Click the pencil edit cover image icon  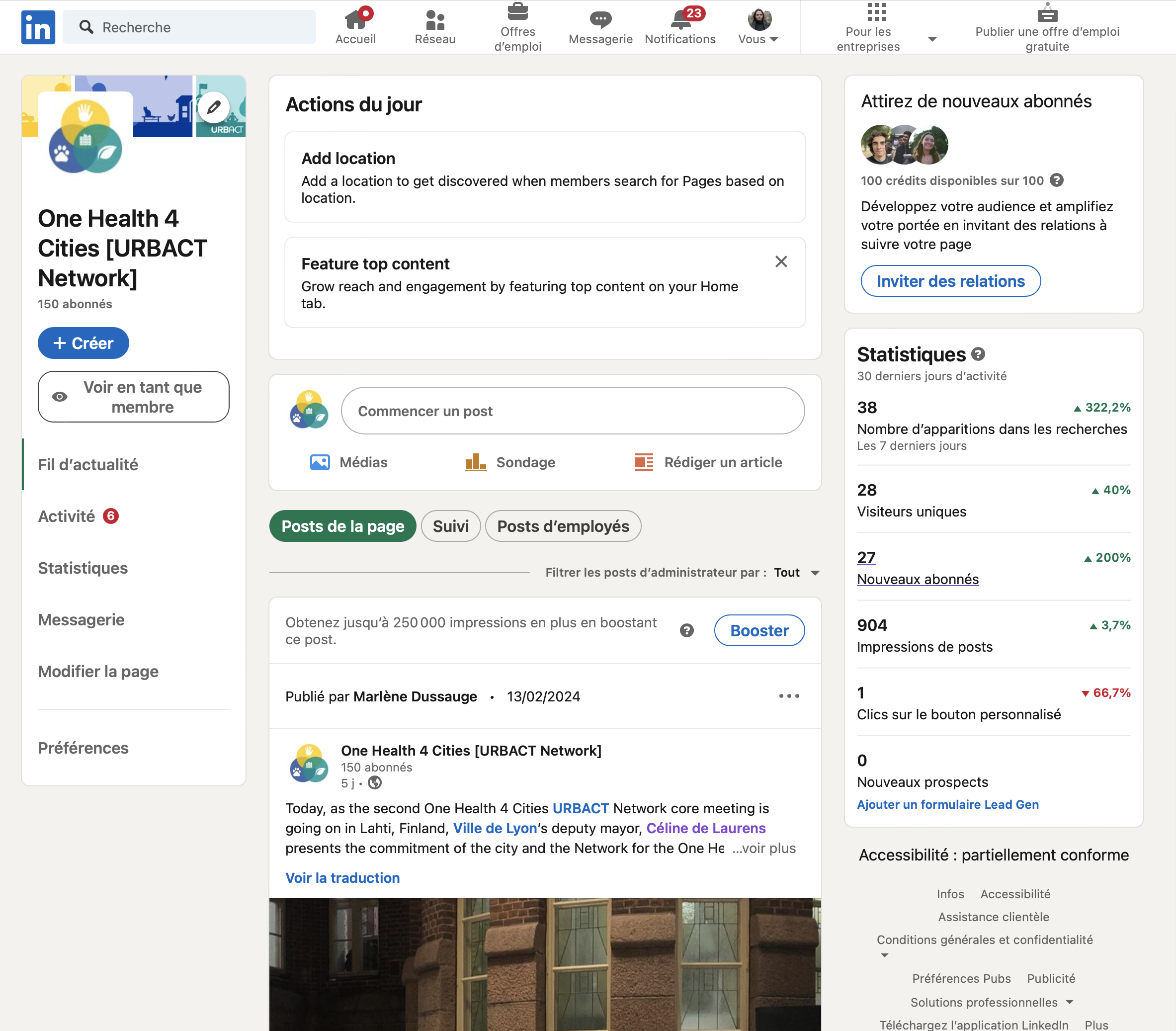pyautogui.click(x=214, y=107)
